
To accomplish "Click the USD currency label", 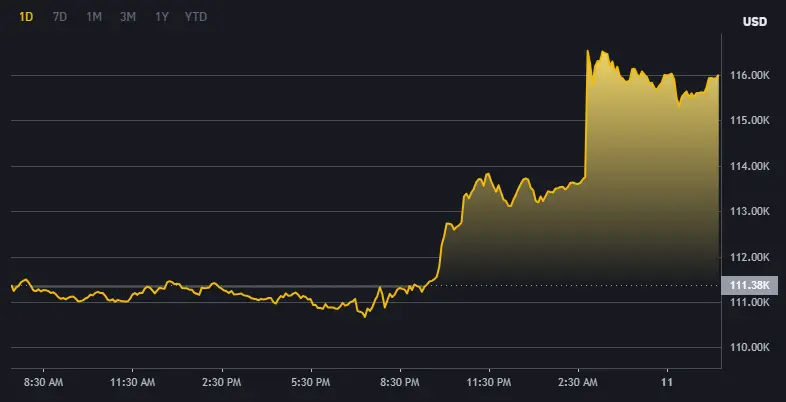I will (x=754, y=22).
